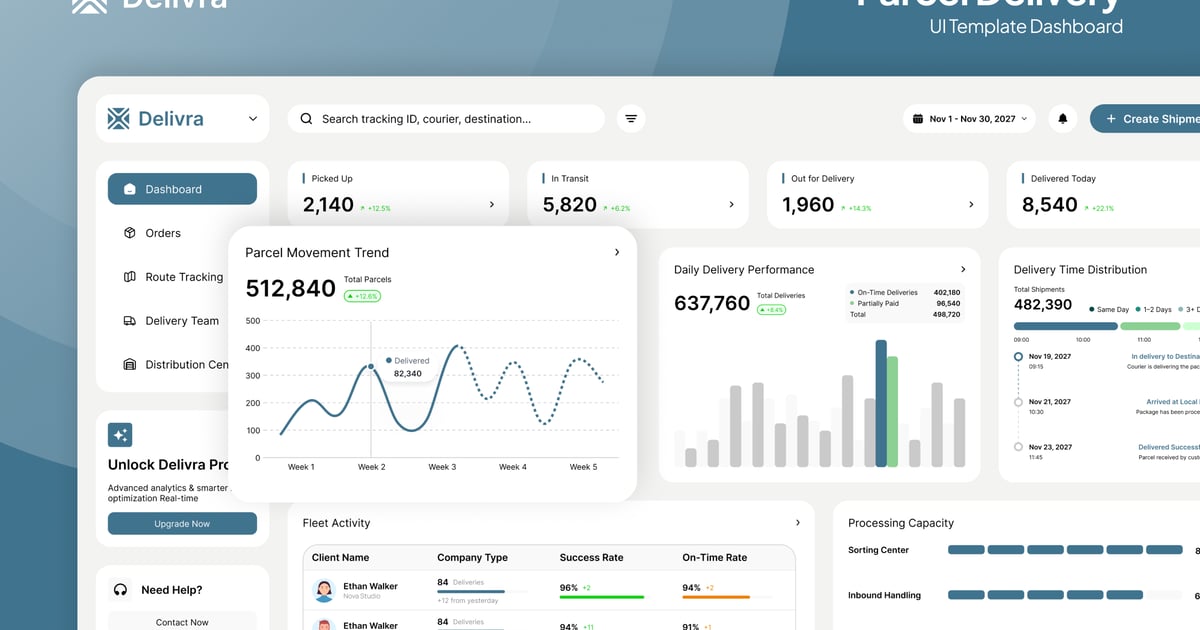Screen dimensions: 1200x630
Task: Open Parcel Movement Trend details arrow
Action: [617, 252]
